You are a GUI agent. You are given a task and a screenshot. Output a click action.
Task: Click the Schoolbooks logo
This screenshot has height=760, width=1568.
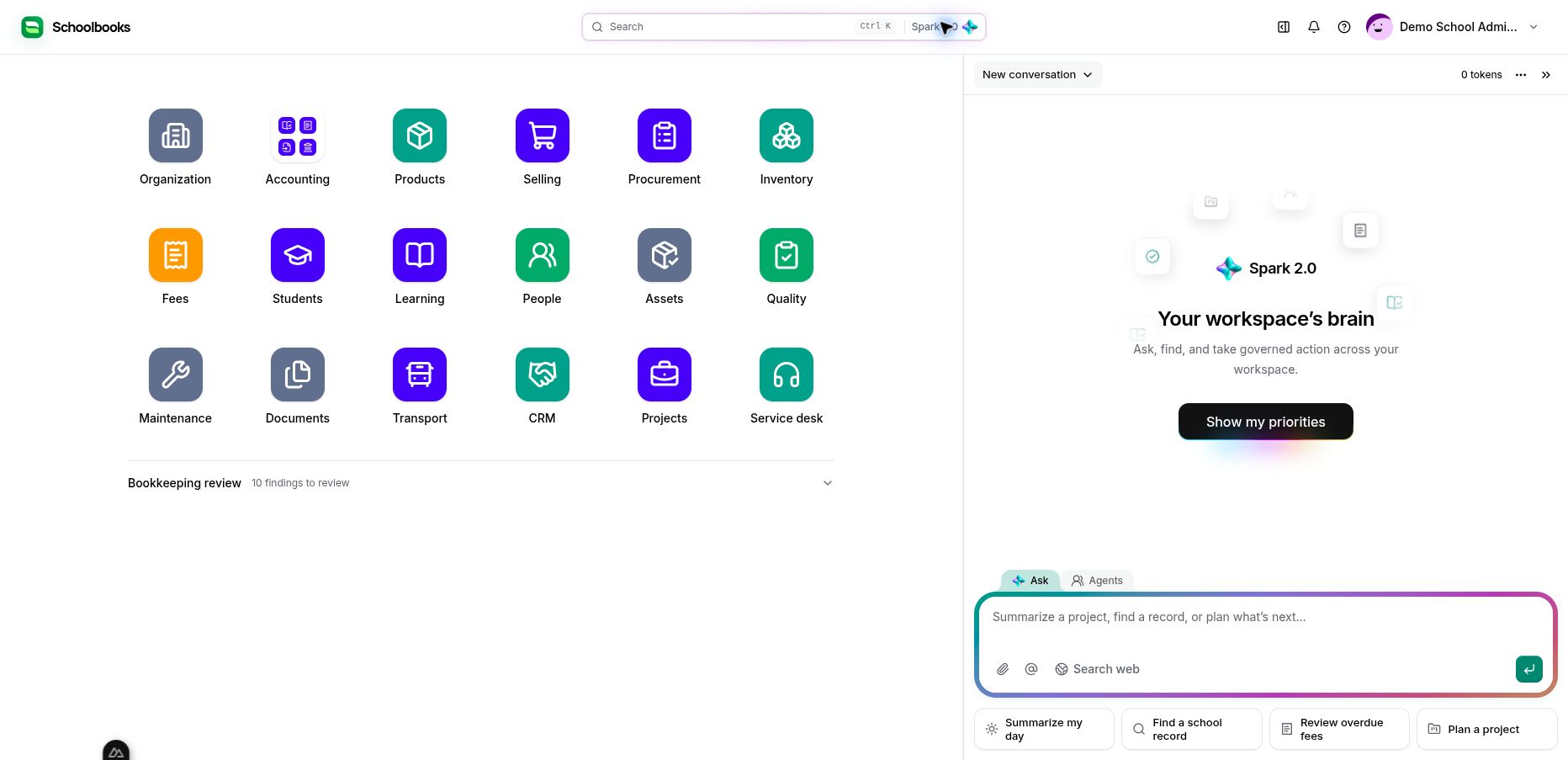[x=76, y=27]
